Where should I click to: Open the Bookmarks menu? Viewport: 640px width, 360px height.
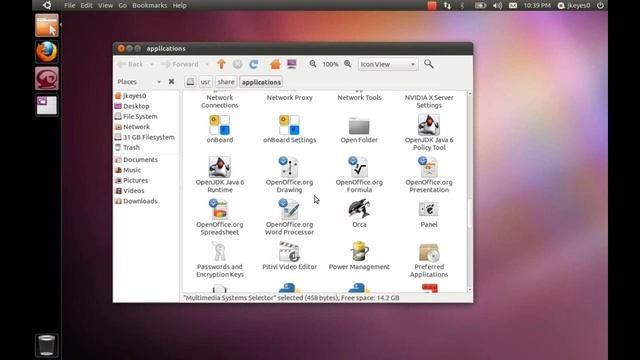pyautogui.click(x=149, y=5)
